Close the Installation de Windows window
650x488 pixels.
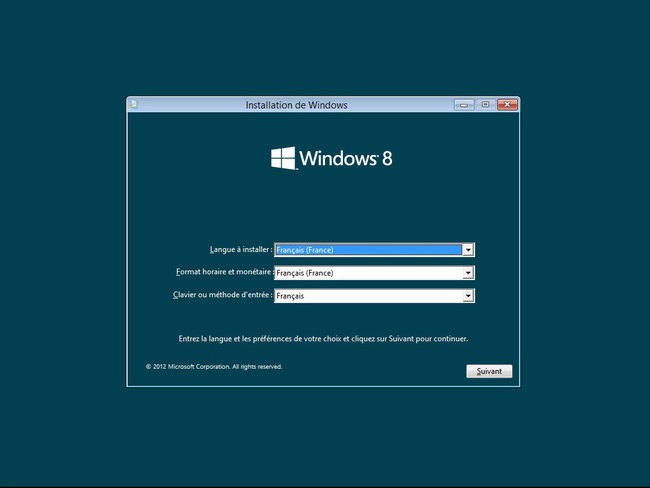tap(507, 104)
